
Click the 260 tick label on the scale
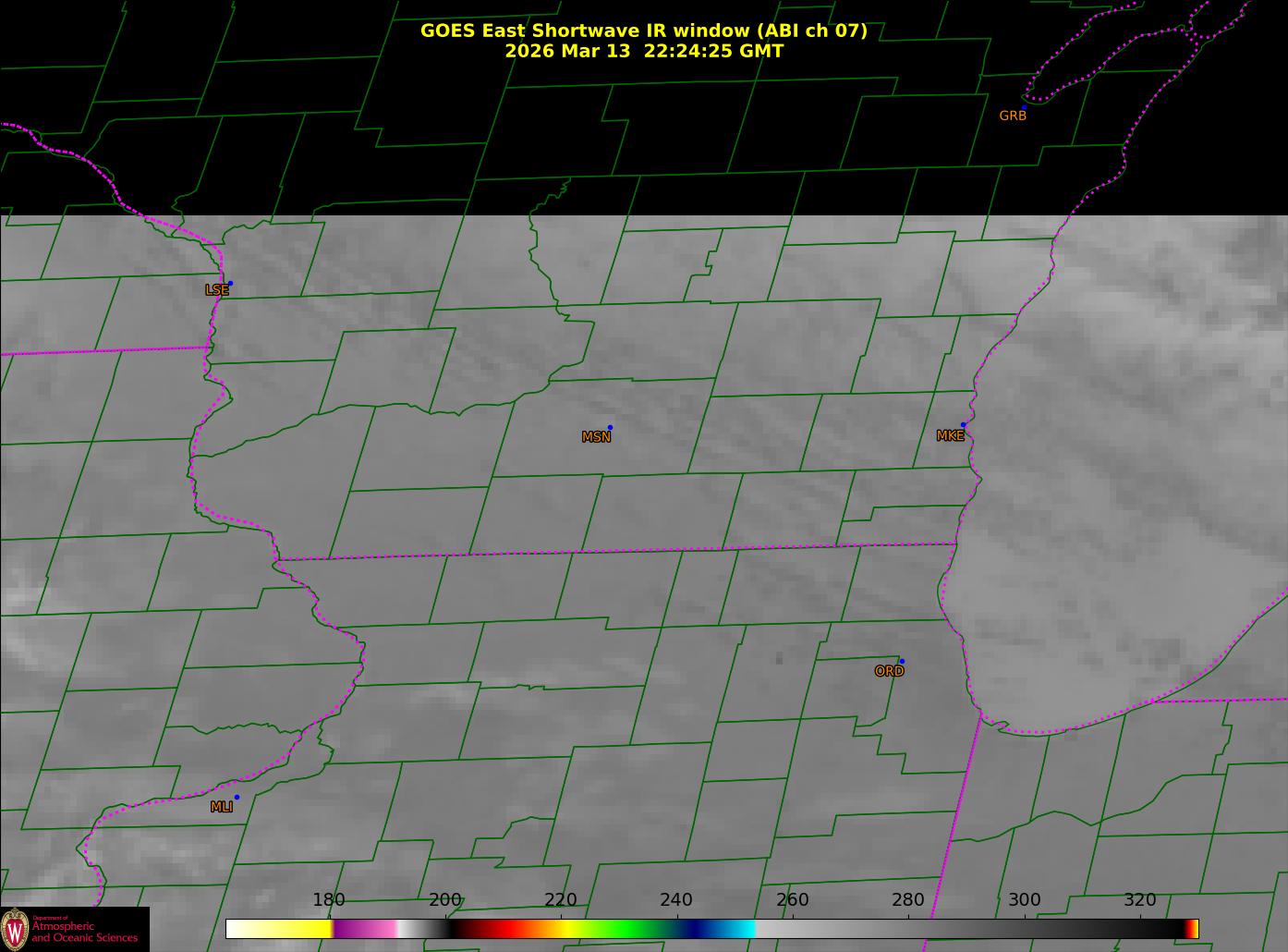792,899
